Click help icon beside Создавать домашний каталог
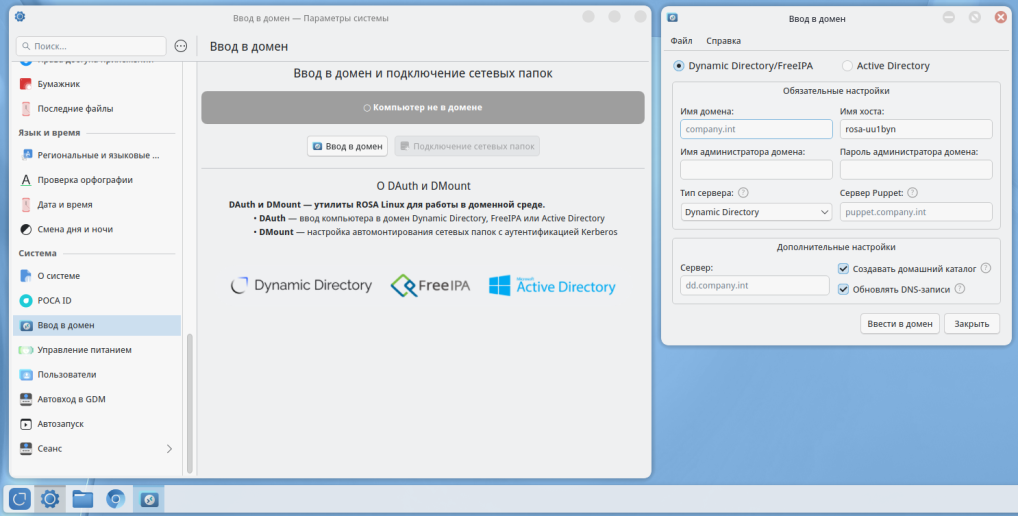Image resolution: width=1018 pixels, height=516 pixels. (986, 268)
